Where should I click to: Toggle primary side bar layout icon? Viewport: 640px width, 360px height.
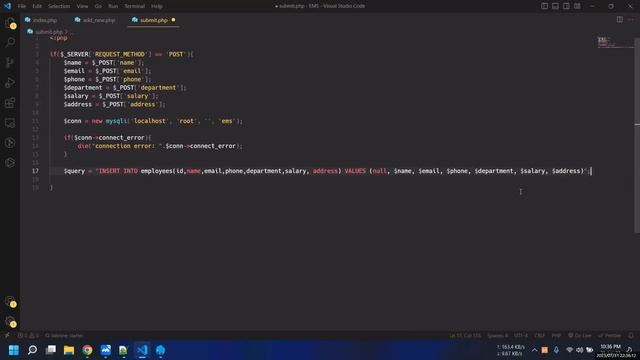[x=544, y=6]
